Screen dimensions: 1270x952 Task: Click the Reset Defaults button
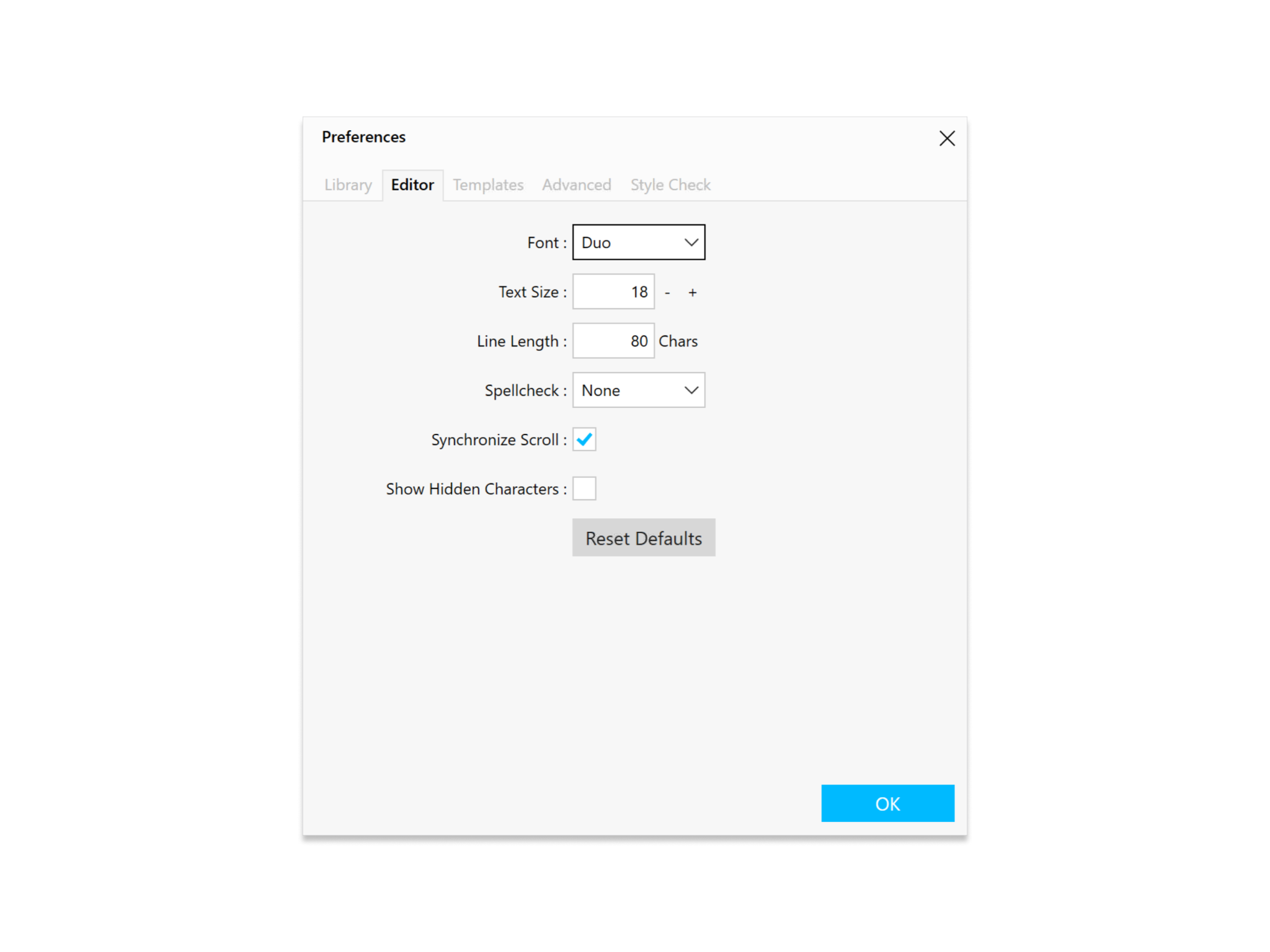(x=644, y=537)
